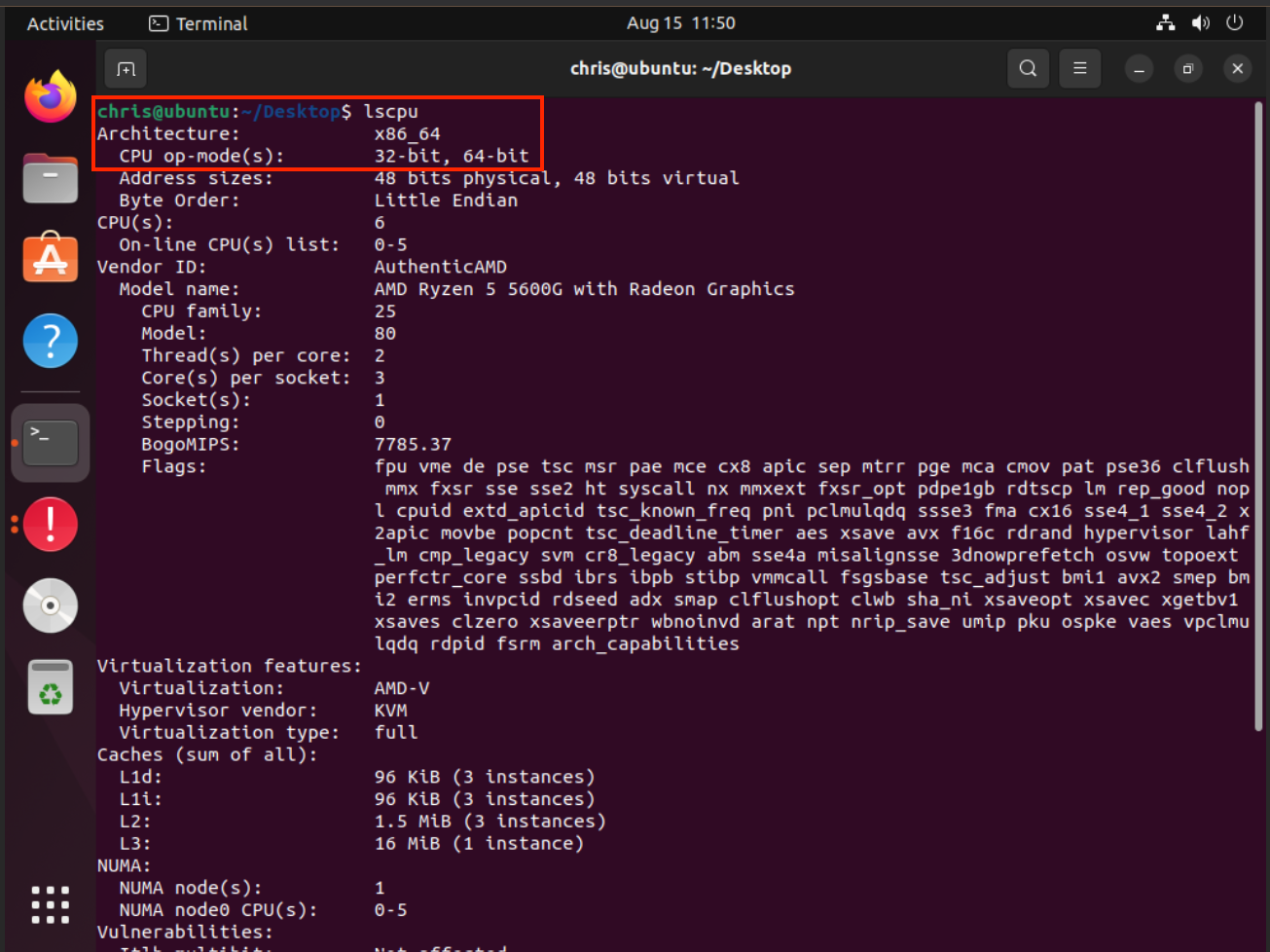This screenshot has height=952, width=1270.
Task: Click the 'On-line CPU(s) list:' label
Action: (x=230, y=245)
